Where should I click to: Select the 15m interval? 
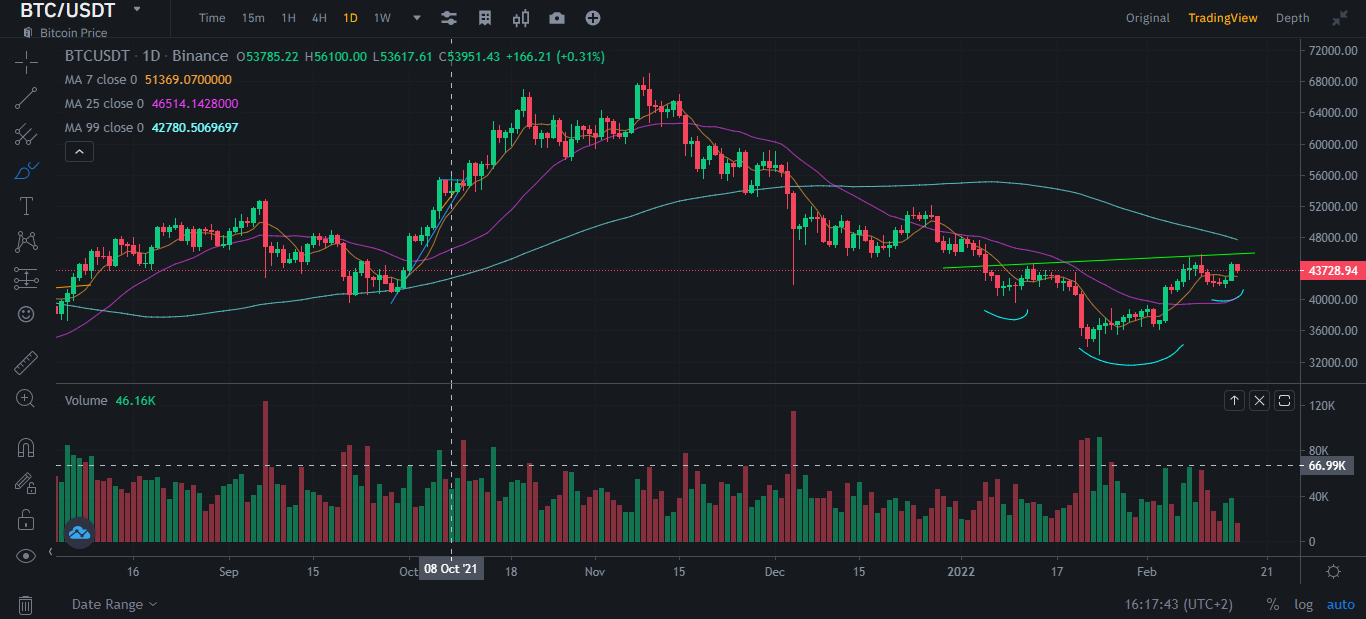[x=253, y=18]
